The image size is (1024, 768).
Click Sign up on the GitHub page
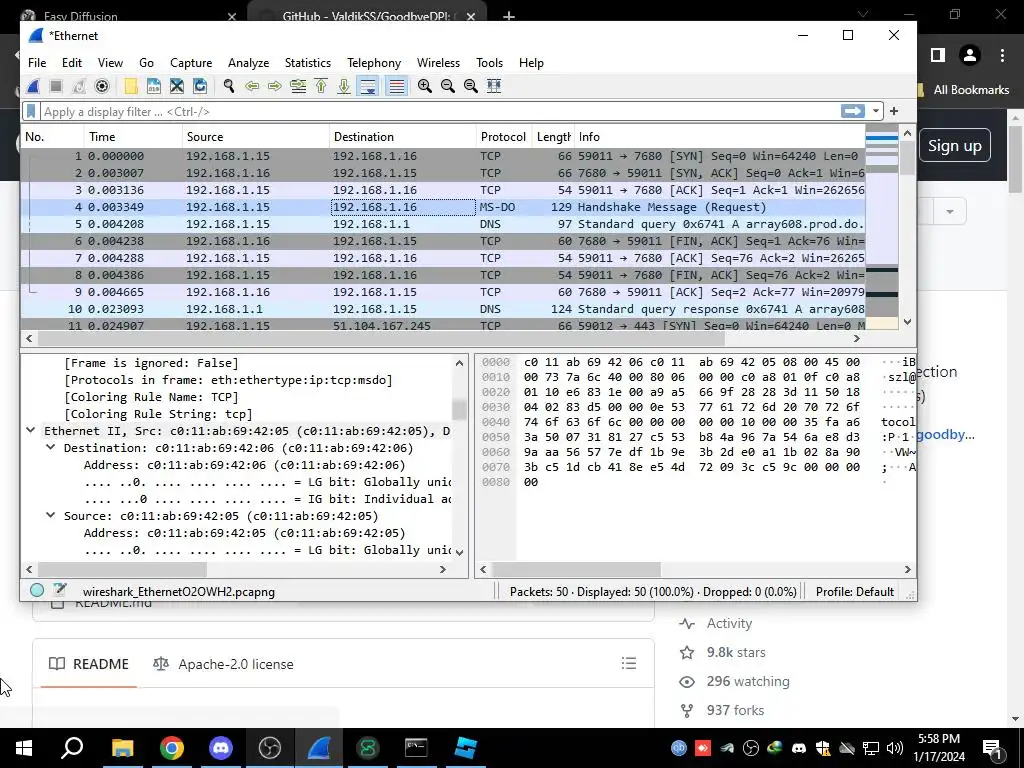[954, 146]
